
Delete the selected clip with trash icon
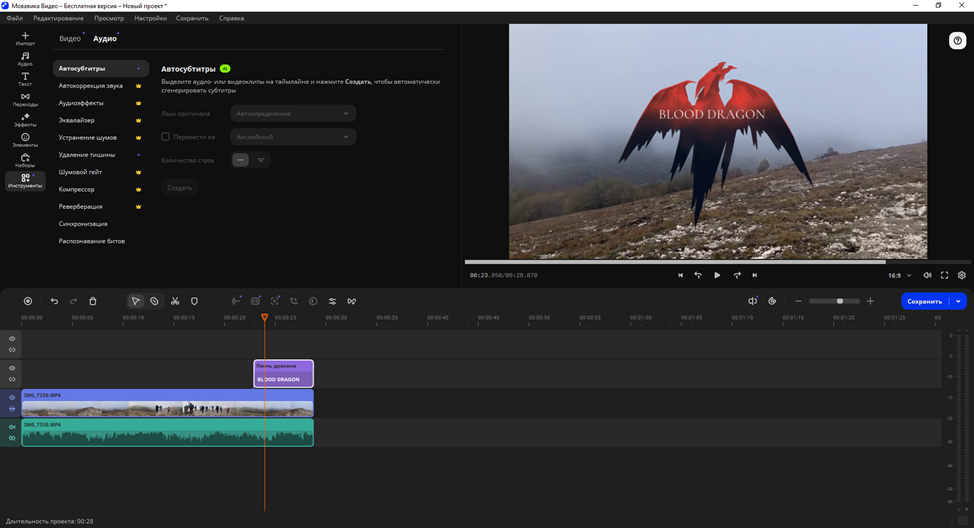click(x=93, y=301)
